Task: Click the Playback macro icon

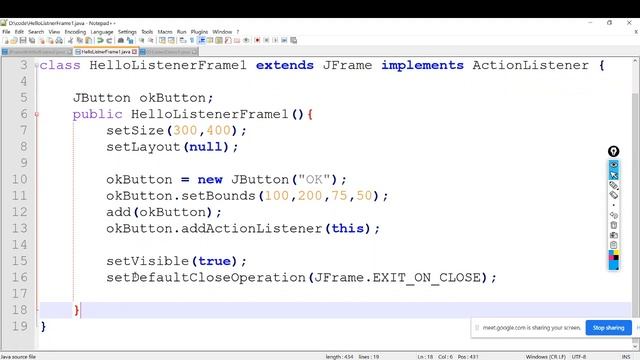Action: tap(275, 40)
